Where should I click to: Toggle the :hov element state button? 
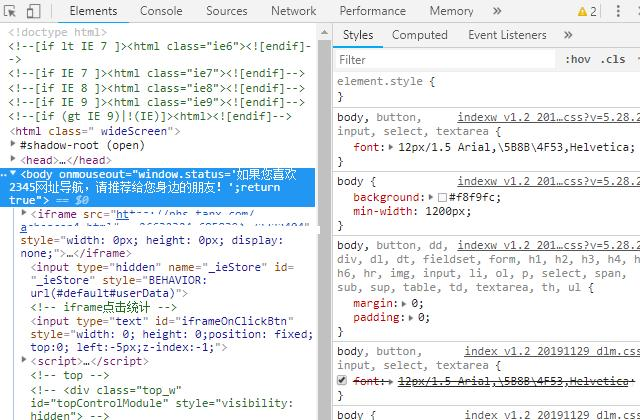click(578, 60)
